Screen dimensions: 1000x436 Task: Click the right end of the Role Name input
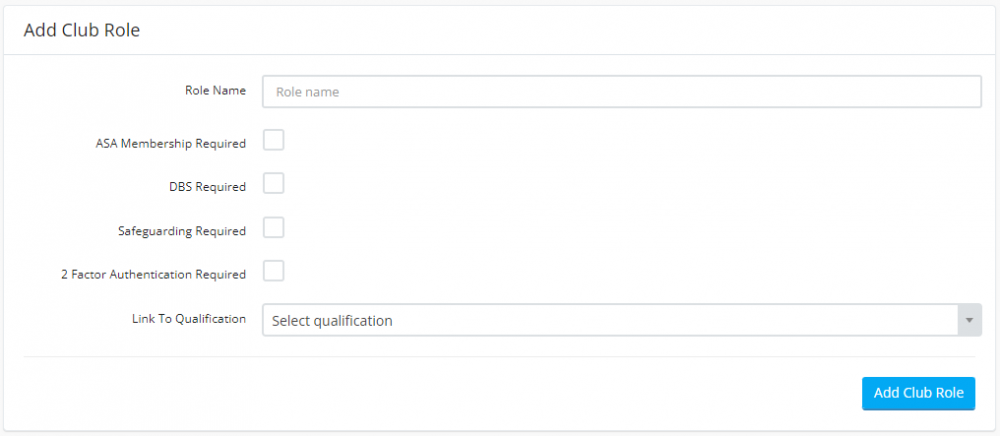pos(960,91)
